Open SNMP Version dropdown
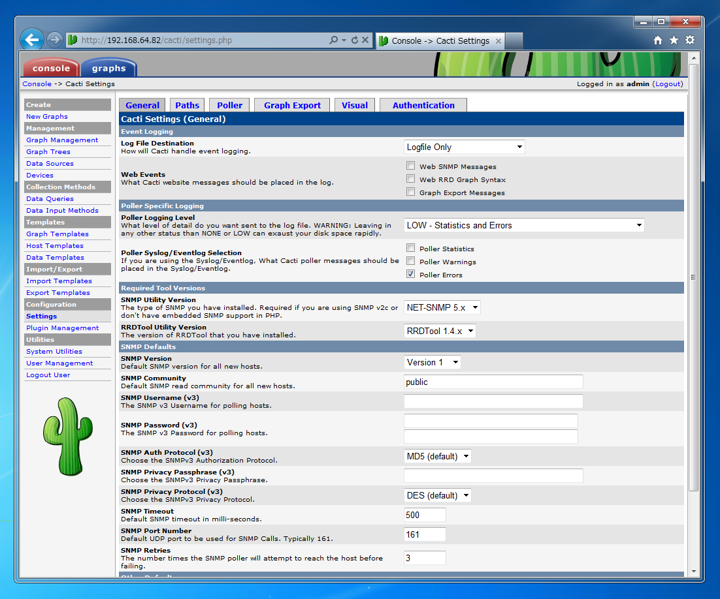This screenshot has height=599, width=720. 432,362
